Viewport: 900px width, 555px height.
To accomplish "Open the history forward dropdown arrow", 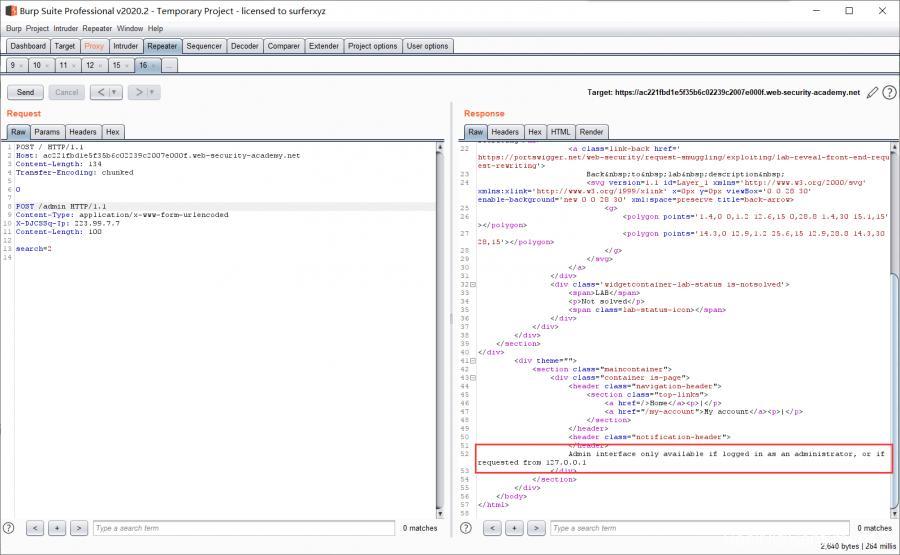I will [152, 92].
